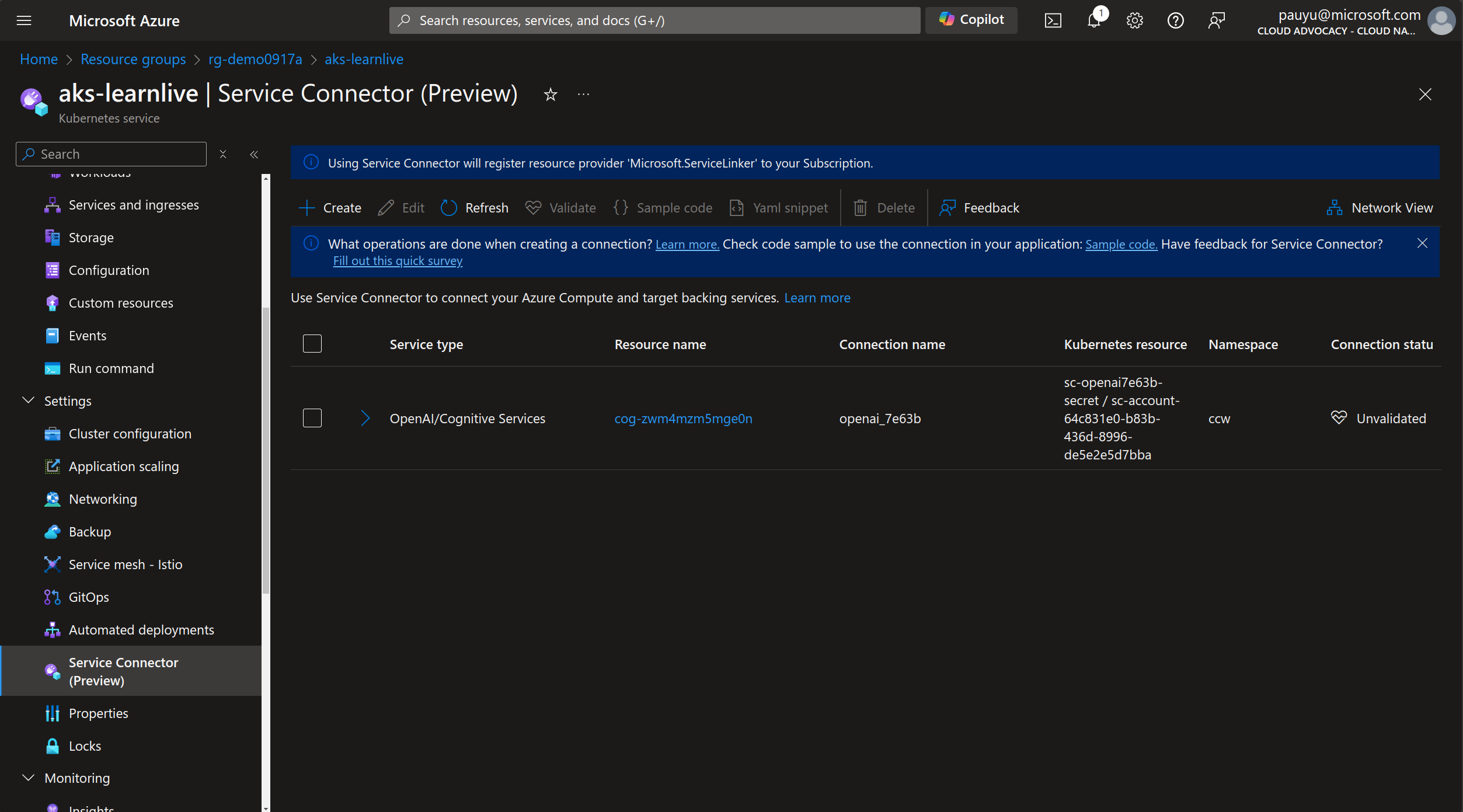Open Sample code
The width and height of the screenshot is (1463, 812).
pos(663,208)
